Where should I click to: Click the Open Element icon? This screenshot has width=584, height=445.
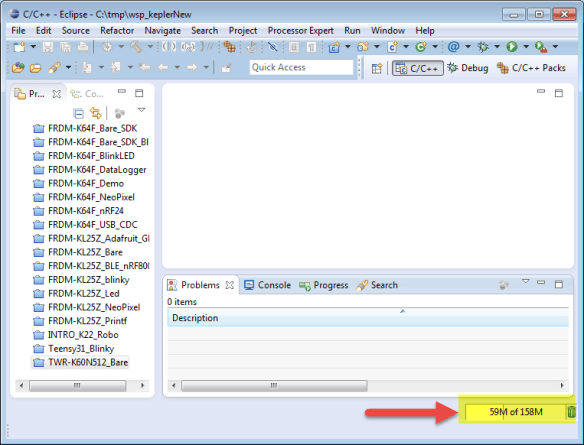(x=18, y=68)
